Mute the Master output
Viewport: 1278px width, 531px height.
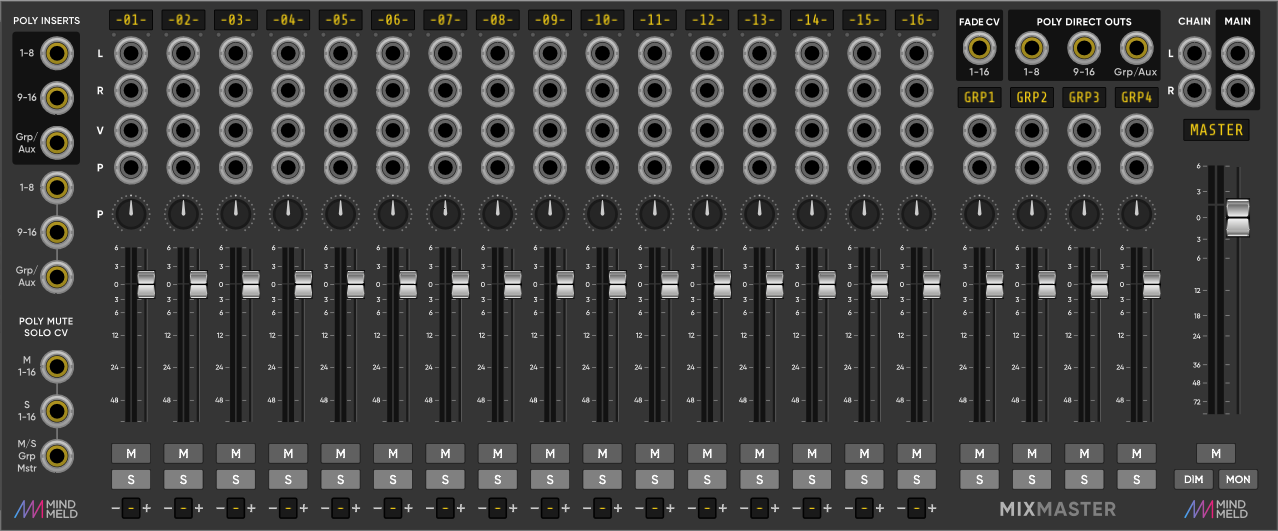[1216, 454]
